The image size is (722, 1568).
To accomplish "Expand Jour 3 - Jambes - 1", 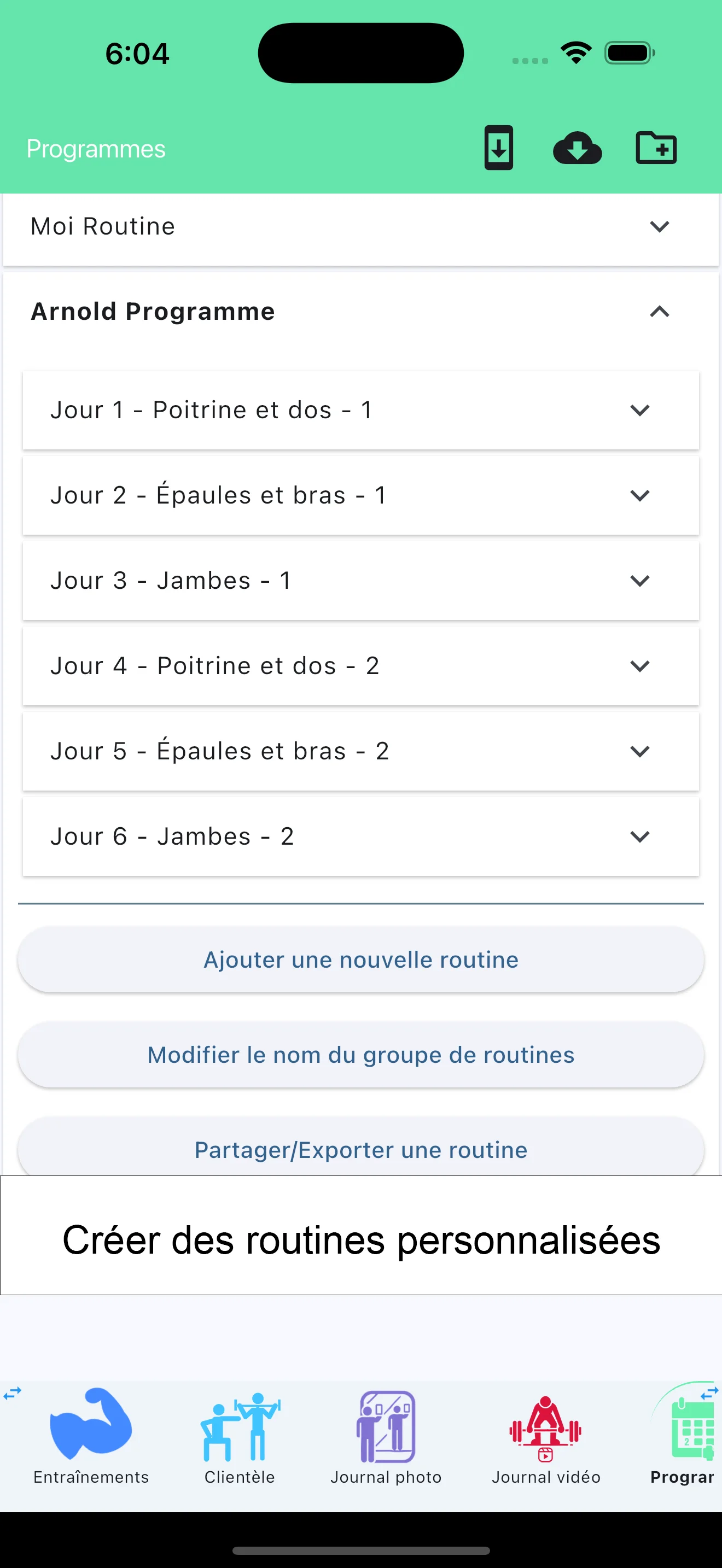I will pos(640,581).
